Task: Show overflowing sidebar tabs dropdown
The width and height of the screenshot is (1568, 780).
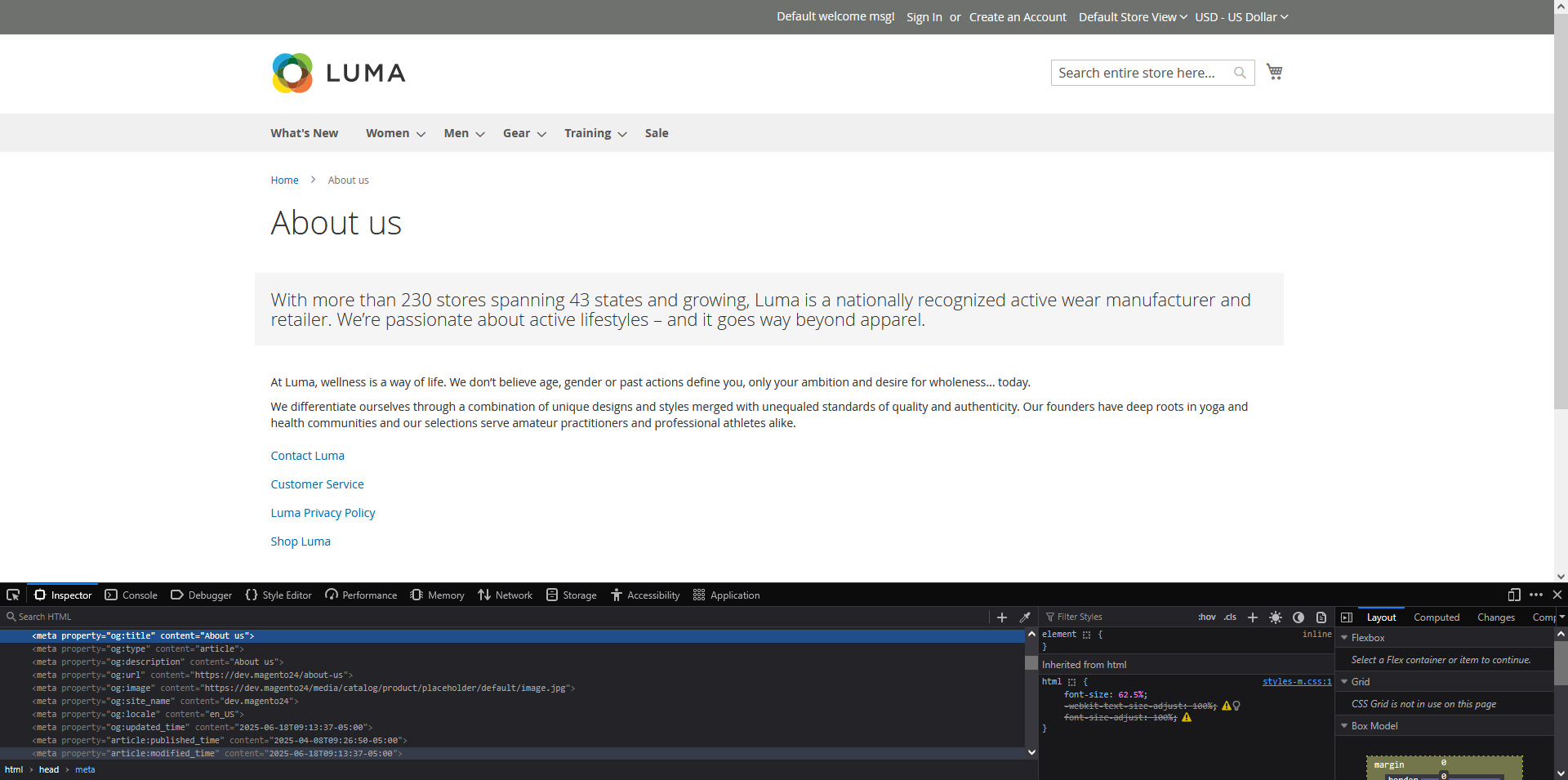Action: [x=1561, y=617]
